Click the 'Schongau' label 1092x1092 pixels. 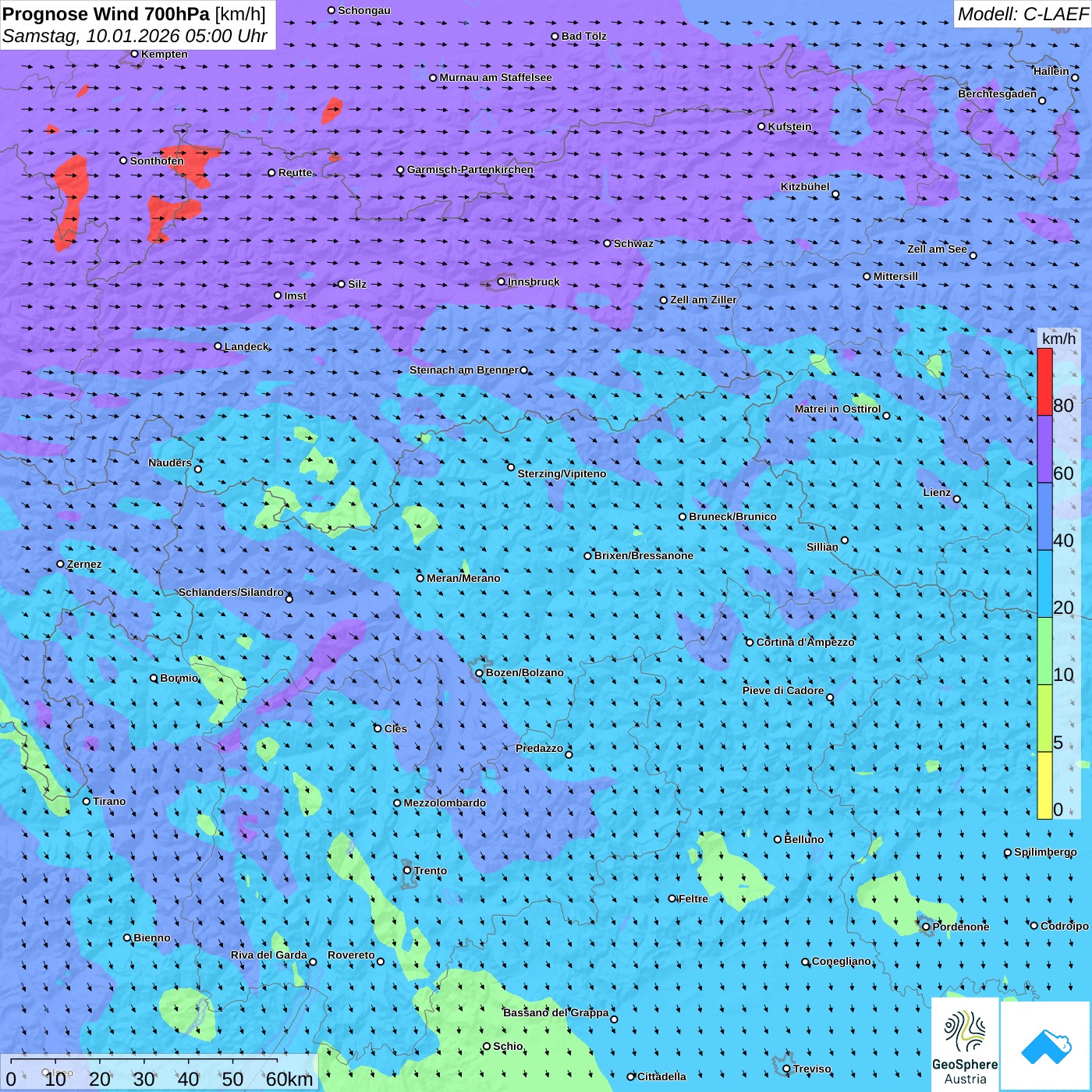[364, 10]
